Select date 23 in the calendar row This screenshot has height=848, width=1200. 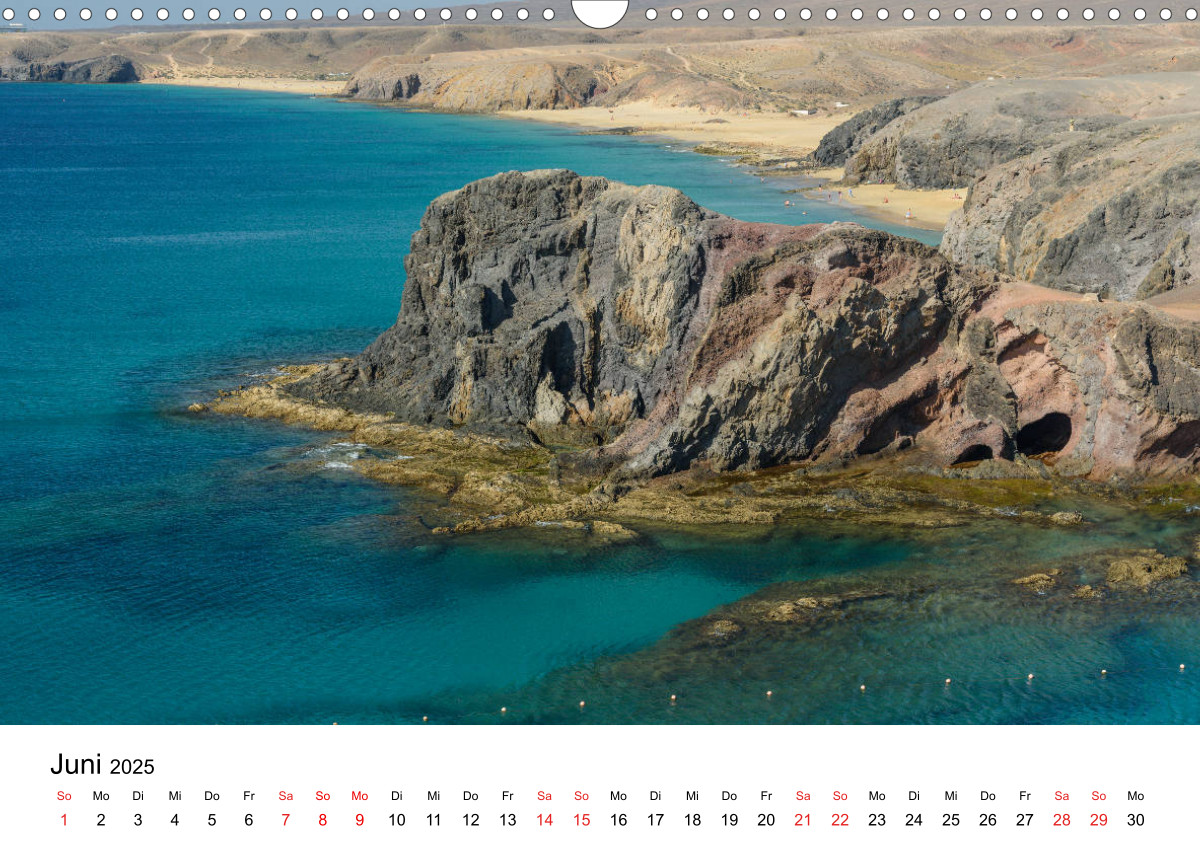pos(877,820)
